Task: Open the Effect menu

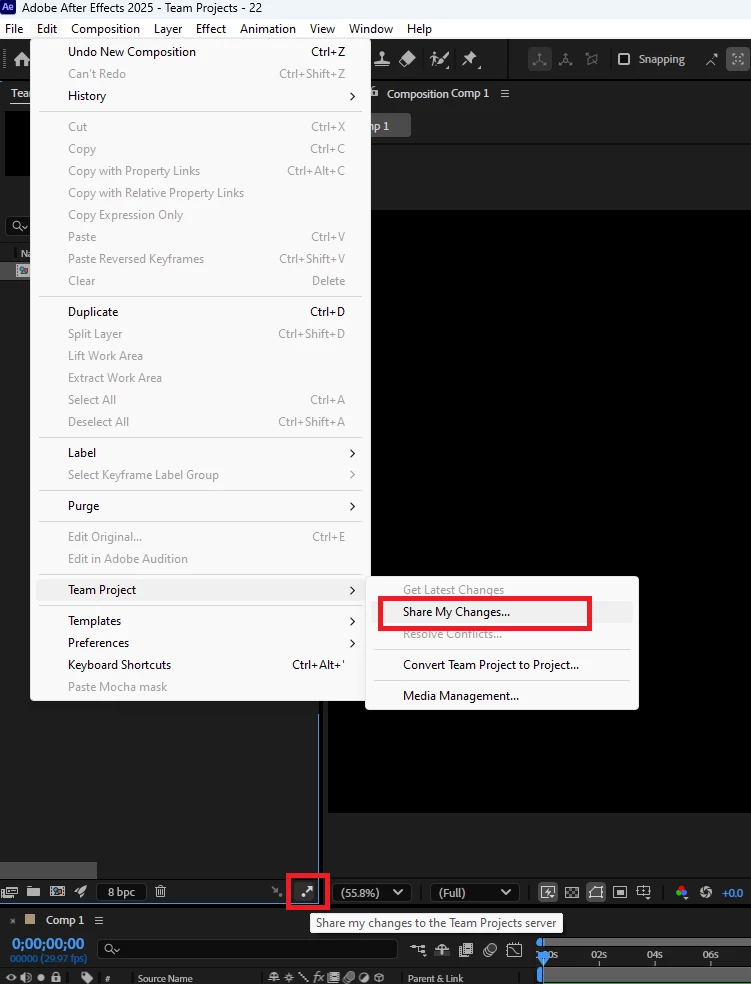Action: click(x=211, y=29)
